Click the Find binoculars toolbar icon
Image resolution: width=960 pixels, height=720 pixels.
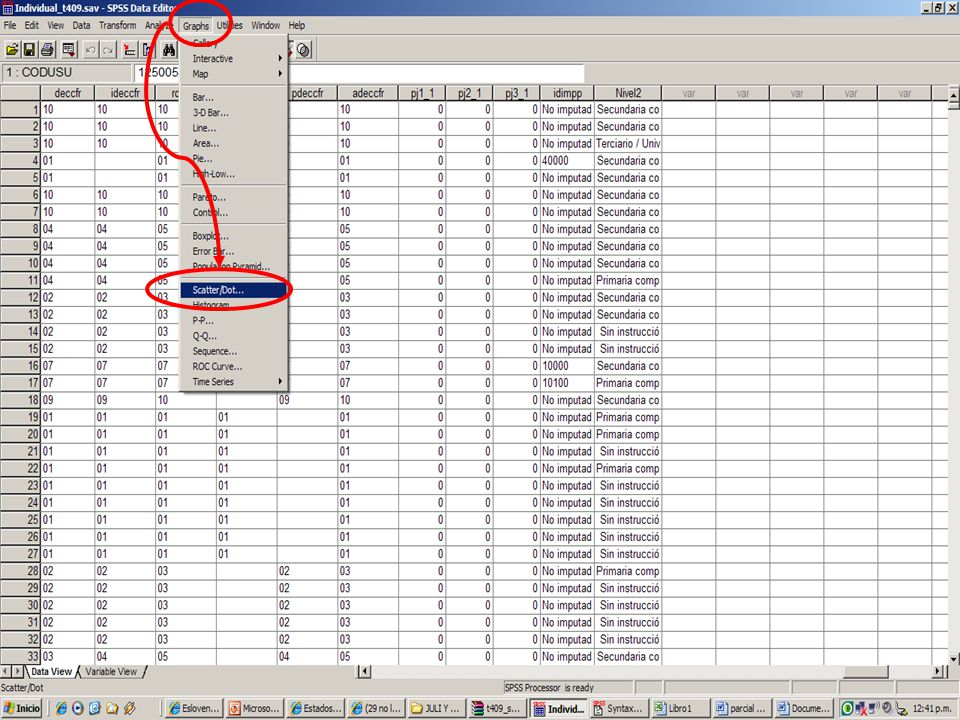point(169,50)
